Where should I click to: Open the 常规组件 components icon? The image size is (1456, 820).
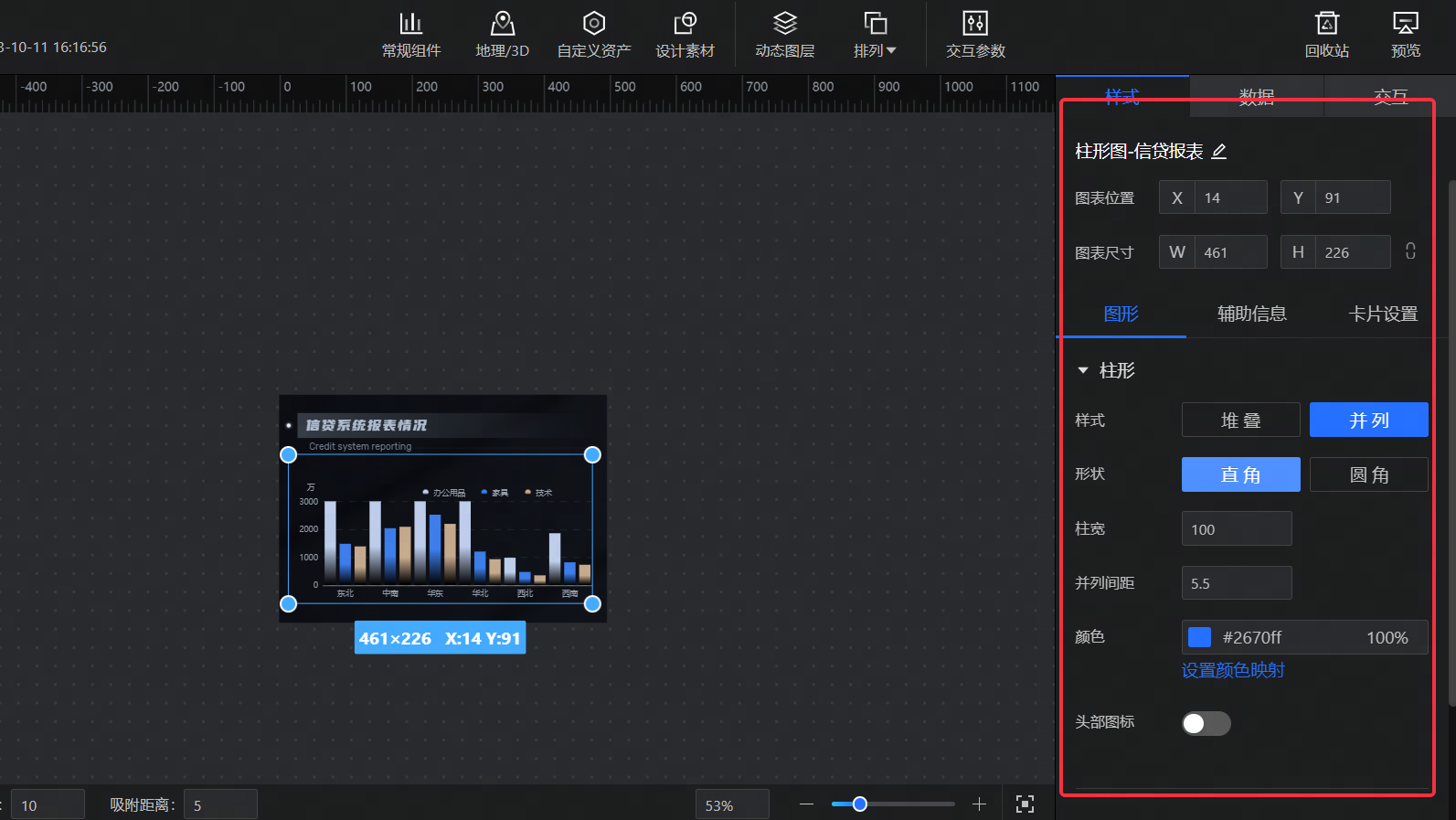(411, 24)
